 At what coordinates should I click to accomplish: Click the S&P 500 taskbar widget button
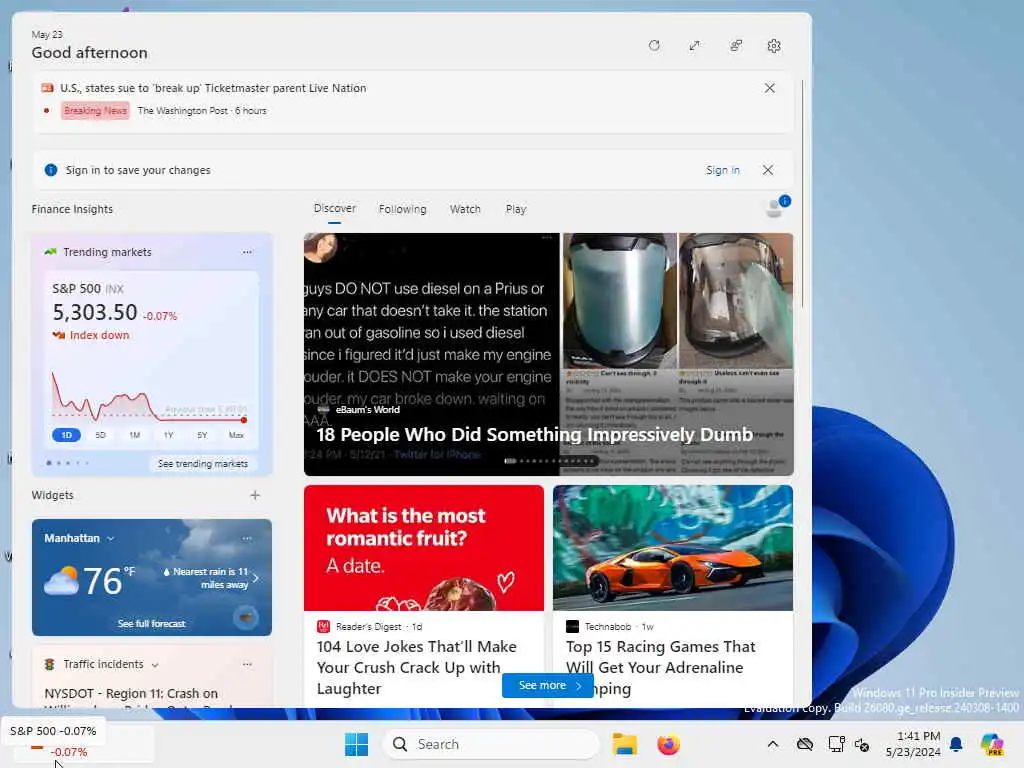pos(83,744)
